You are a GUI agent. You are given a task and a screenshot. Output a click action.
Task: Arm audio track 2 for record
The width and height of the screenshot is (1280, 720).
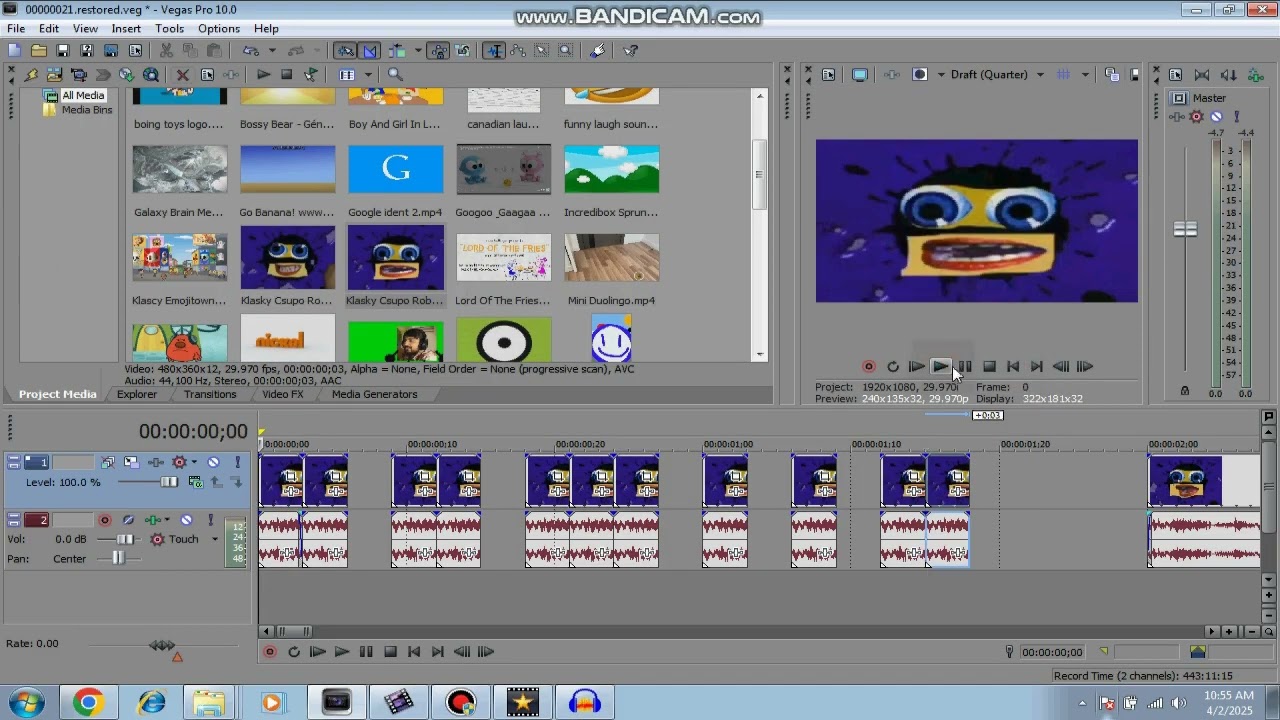(105, 520)
